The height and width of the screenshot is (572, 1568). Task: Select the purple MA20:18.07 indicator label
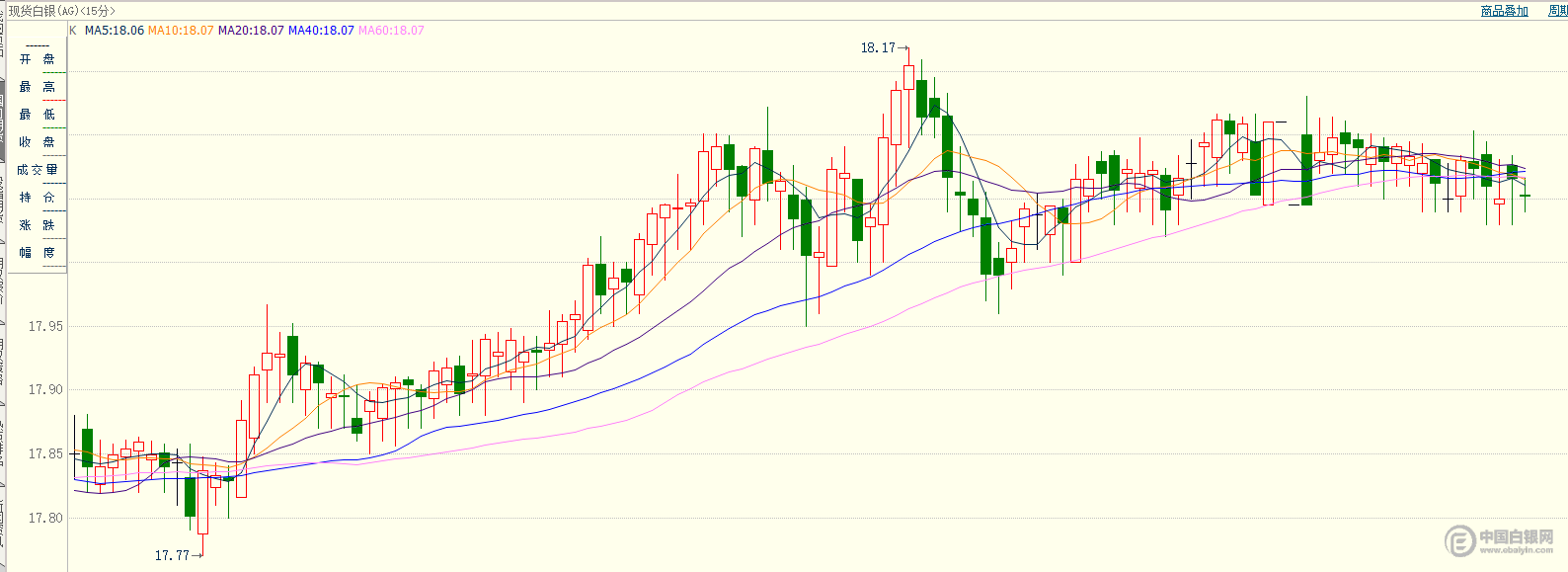251,31
